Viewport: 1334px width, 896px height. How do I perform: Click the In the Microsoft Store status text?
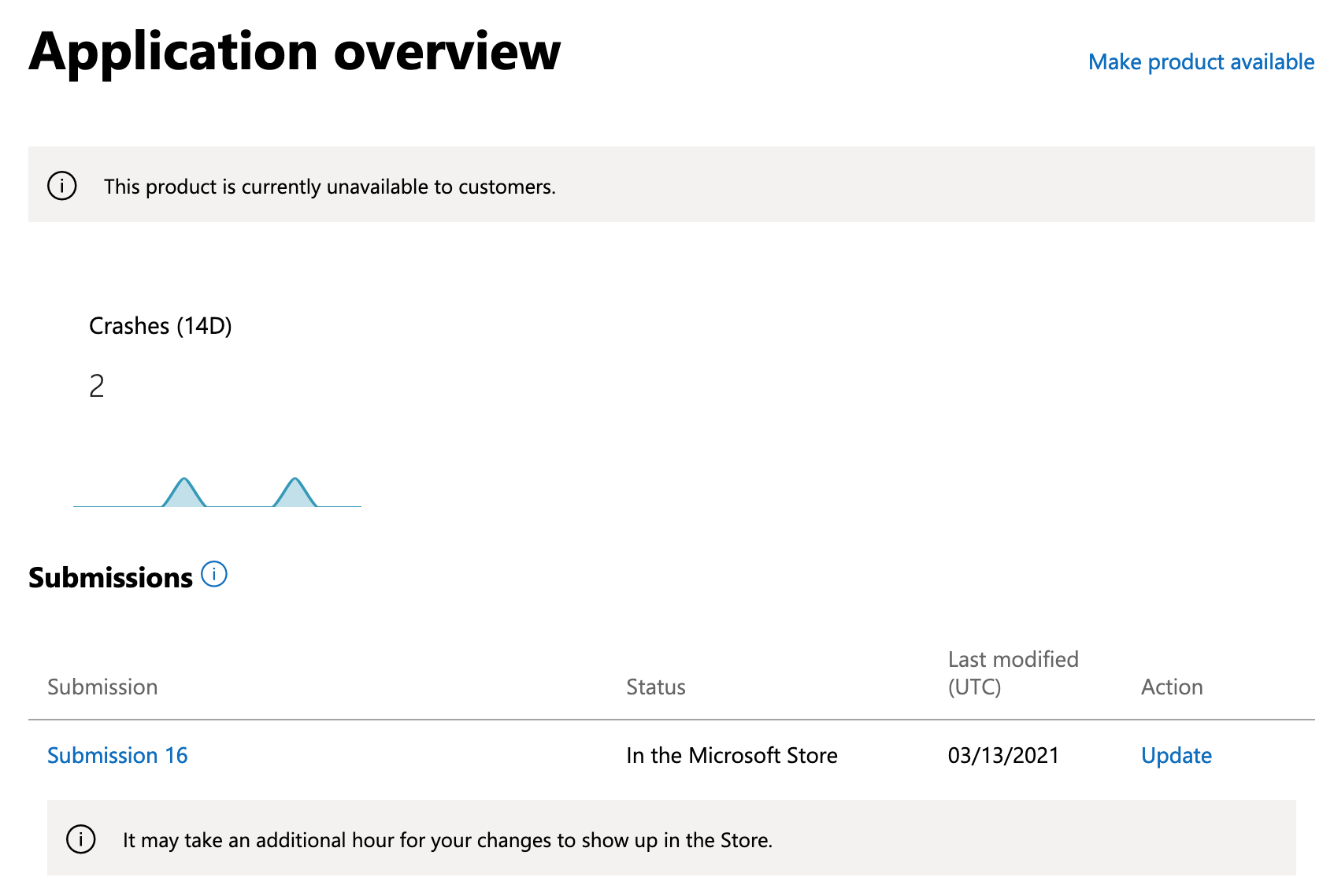coord(732,756)
